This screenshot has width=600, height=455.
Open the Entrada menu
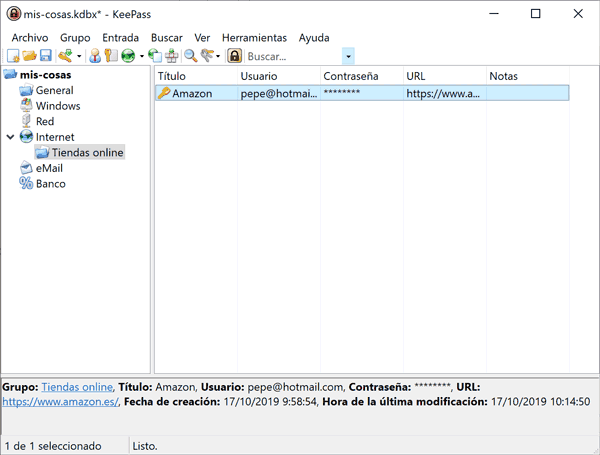coord(120,38)
